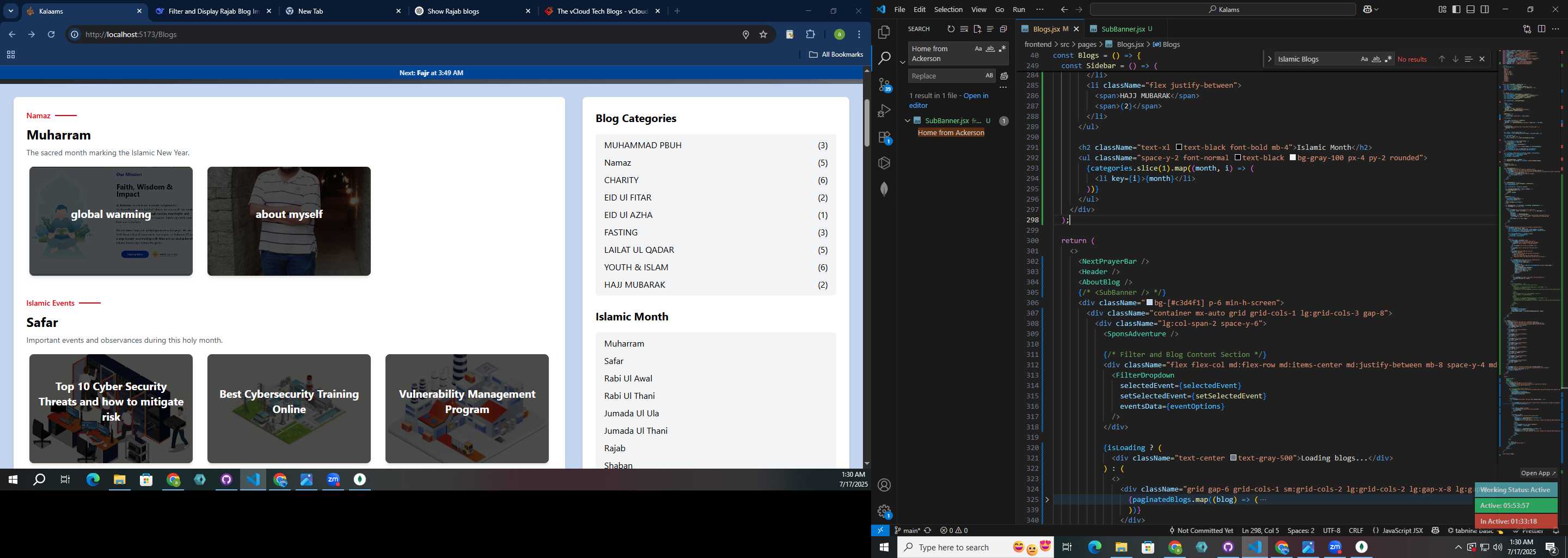Open the Run and Debug view

(884, 111)
